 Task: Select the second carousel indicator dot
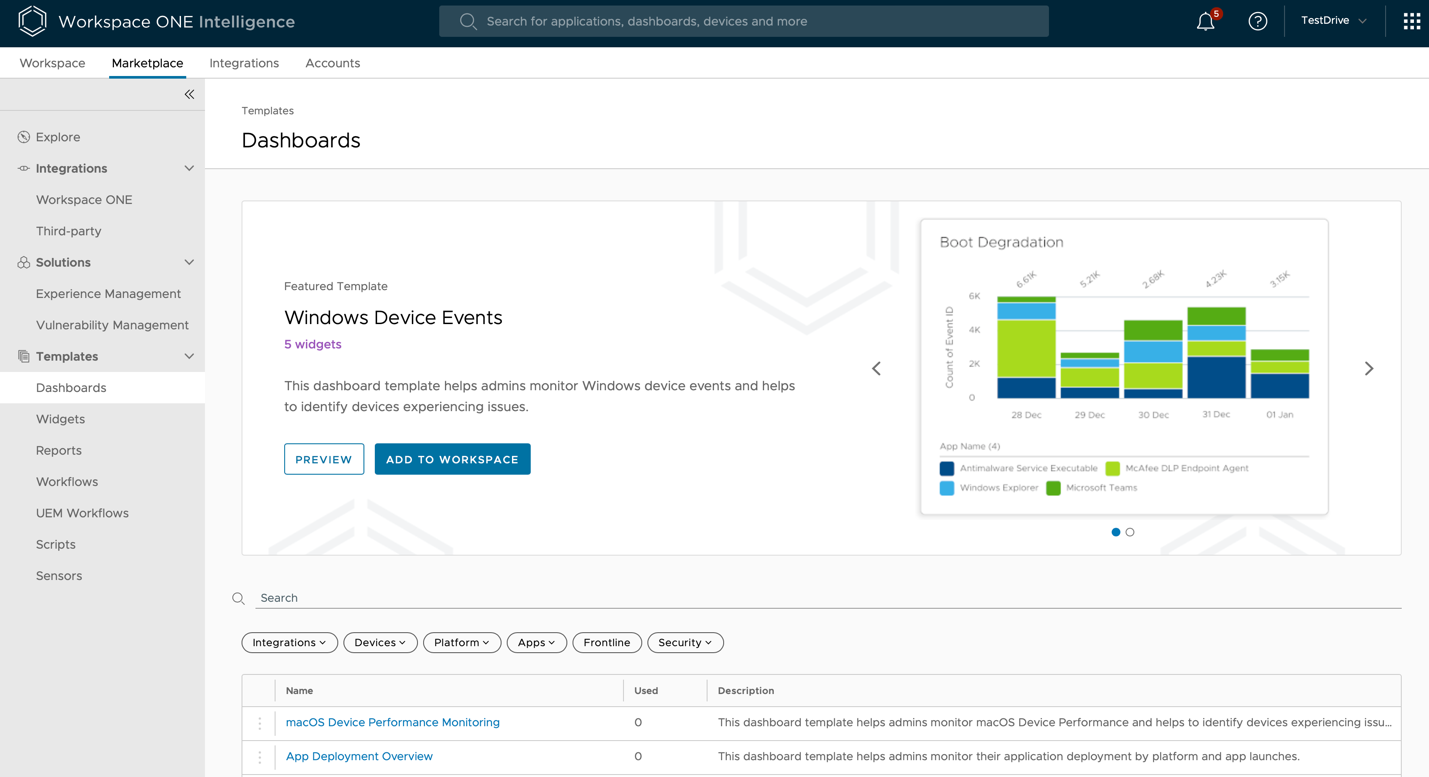[x=1130, y=532]
